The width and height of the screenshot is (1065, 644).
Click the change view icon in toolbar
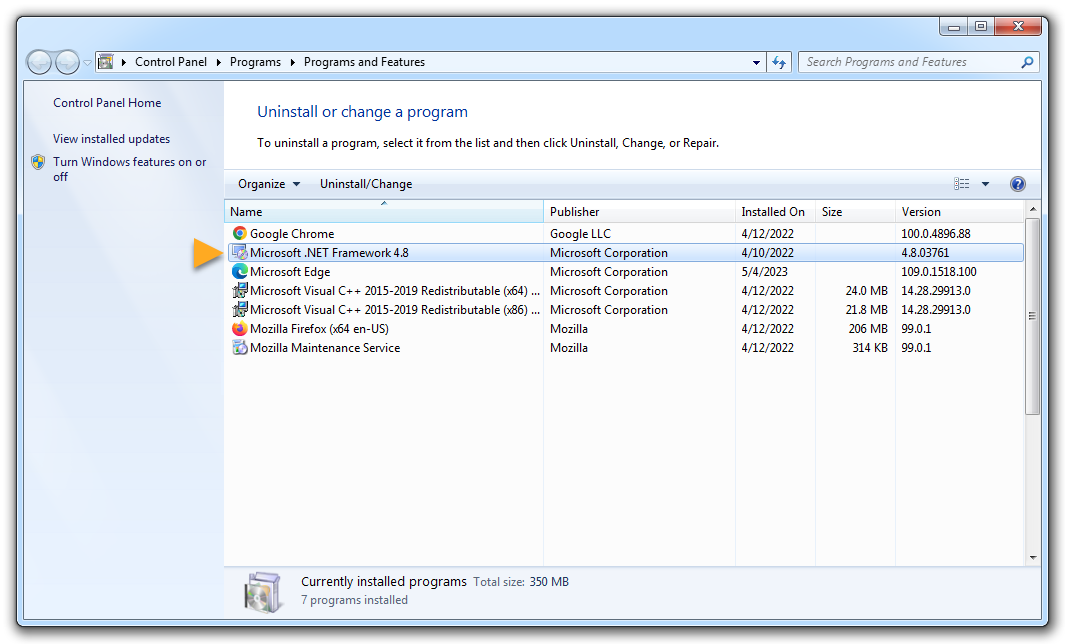pos(962,184)
